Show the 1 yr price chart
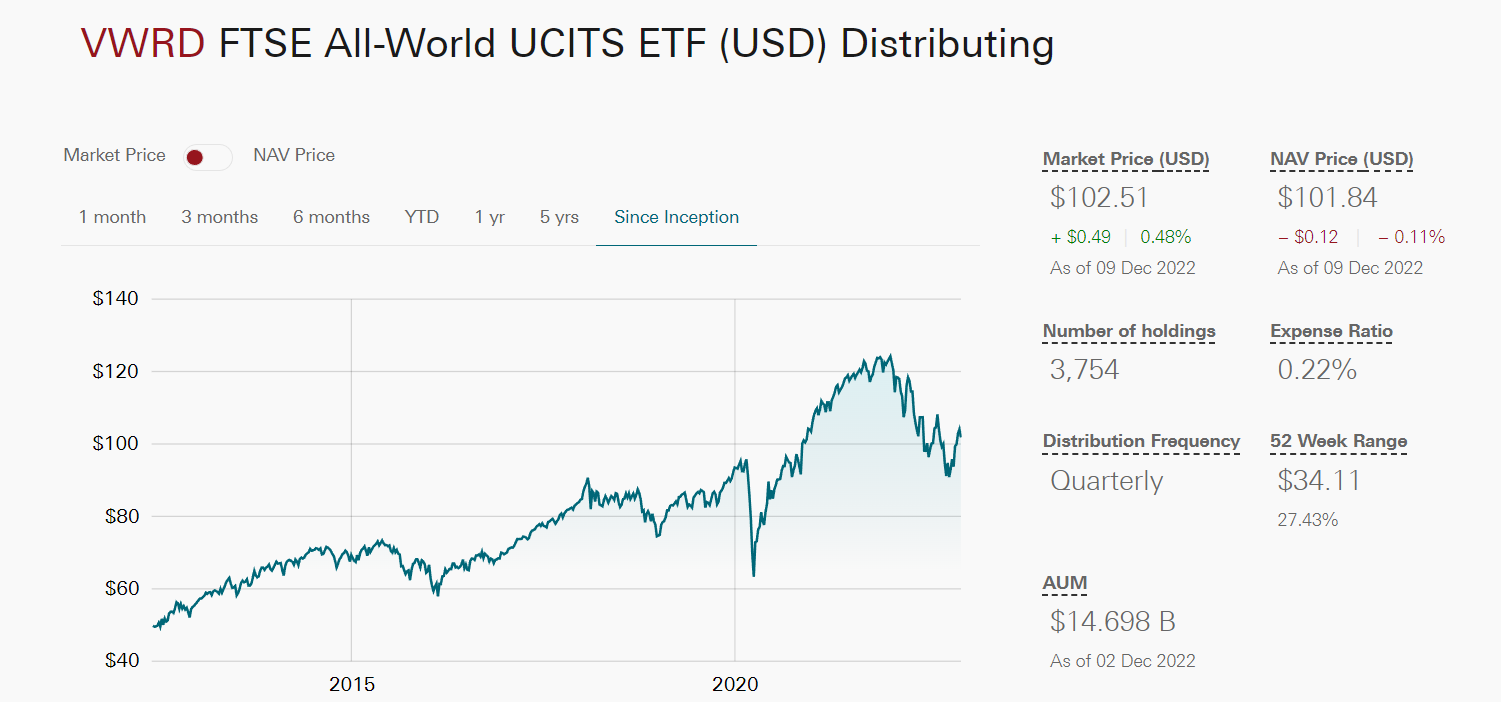The height and width of the screenshot is (702, 1501). pos(489,216)
